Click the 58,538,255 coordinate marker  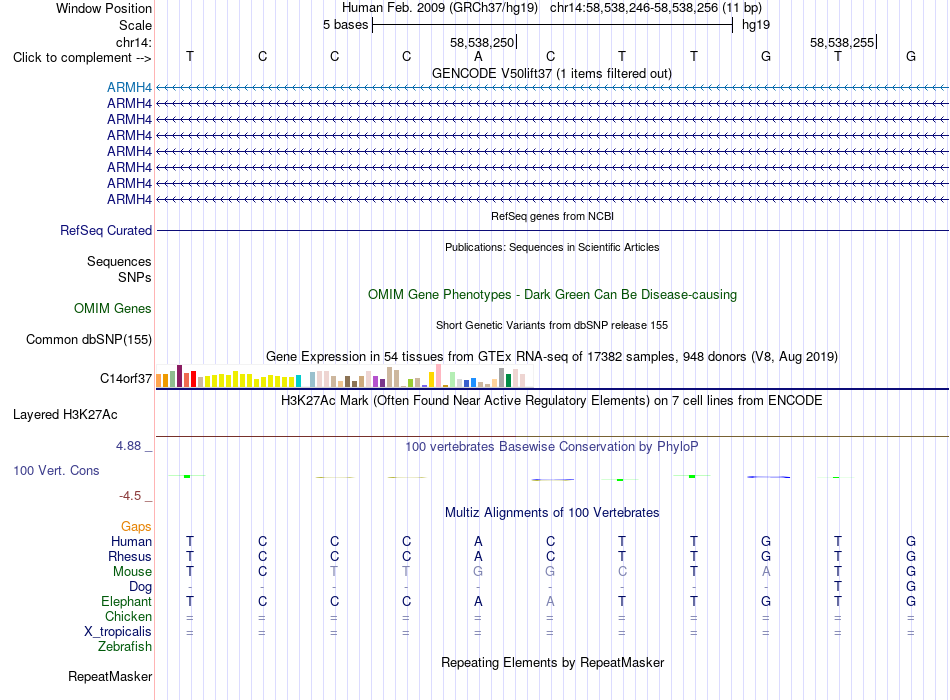pyautogui.click(x=842, y=42)
